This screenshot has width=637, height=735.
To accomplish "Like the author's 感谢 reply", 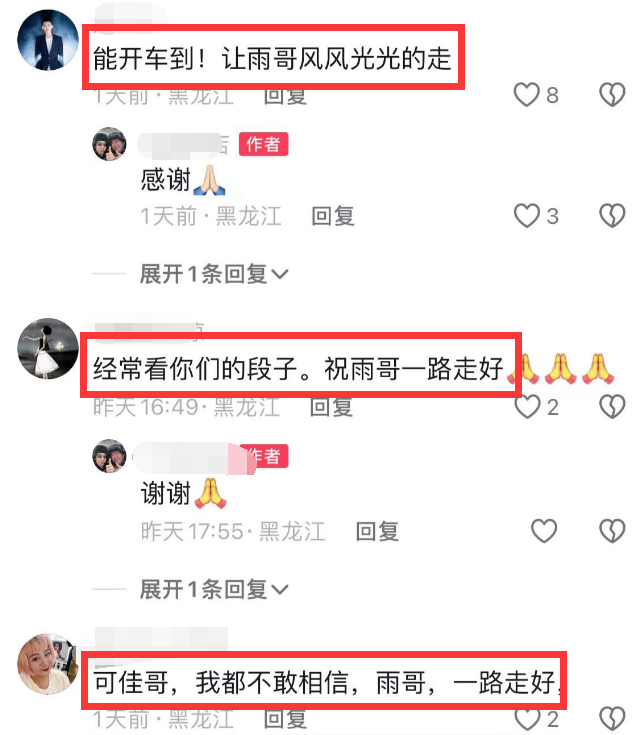I will [526, 216].
